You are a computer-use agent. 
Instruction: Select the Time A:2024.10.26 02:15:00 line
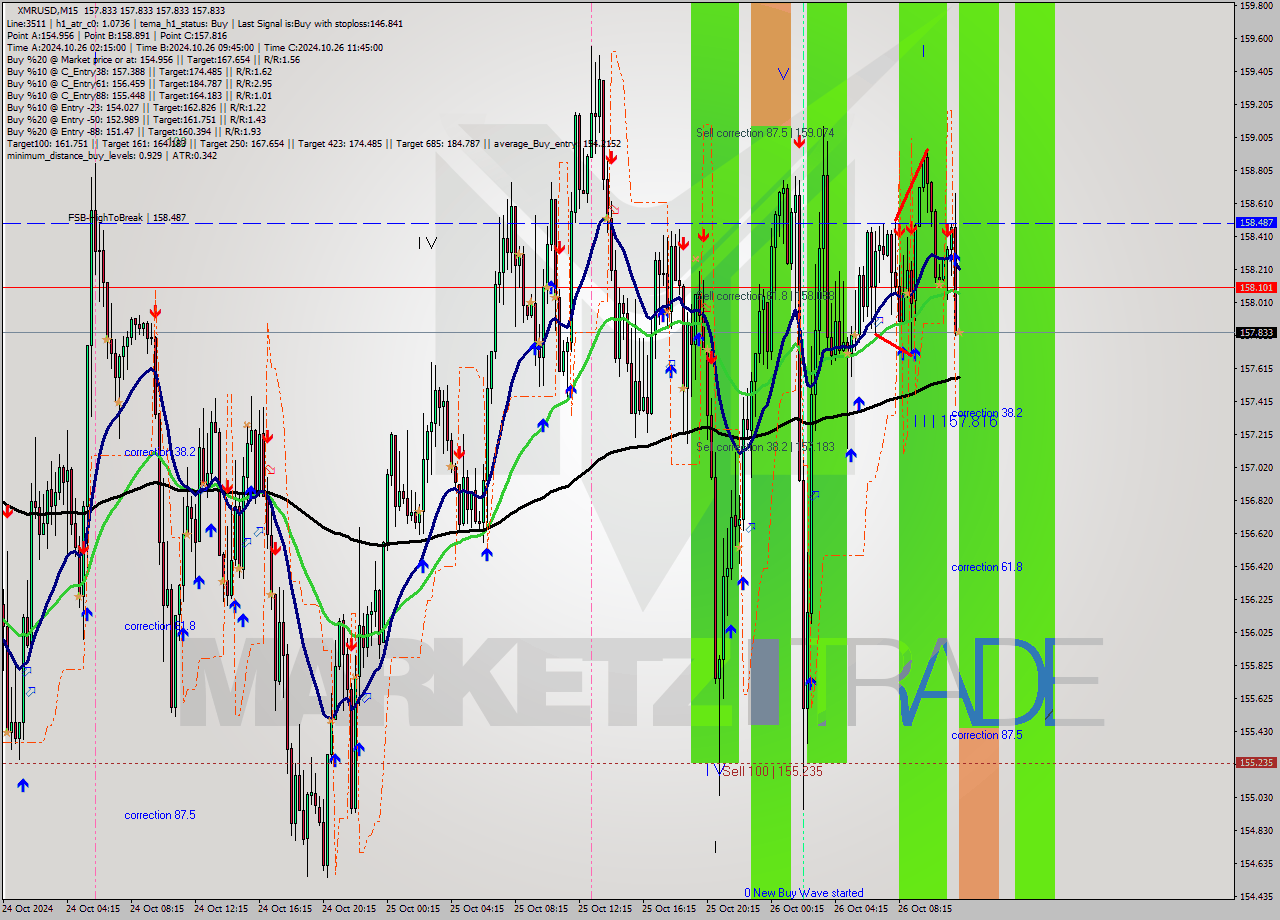point(194,47)
